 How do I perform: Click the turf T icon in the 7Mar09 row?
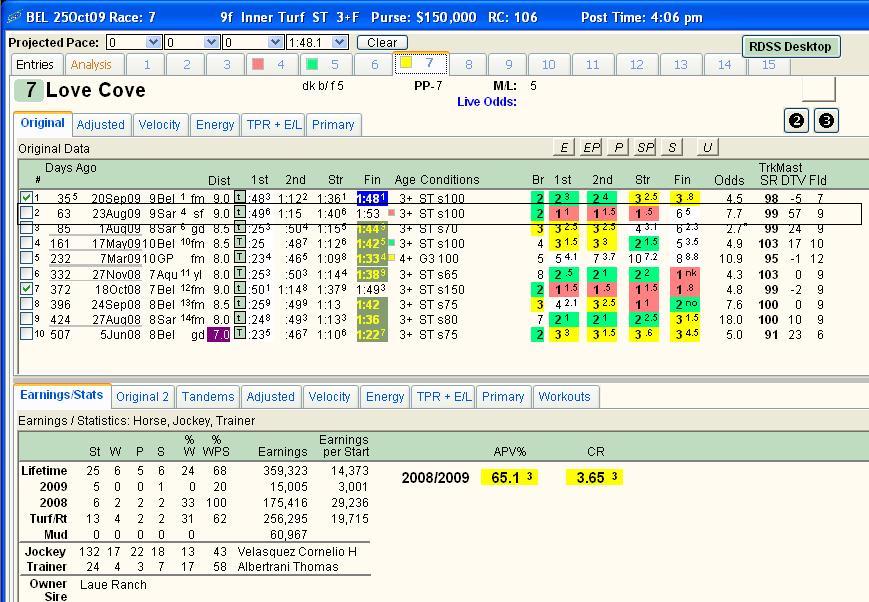[239, 257]
